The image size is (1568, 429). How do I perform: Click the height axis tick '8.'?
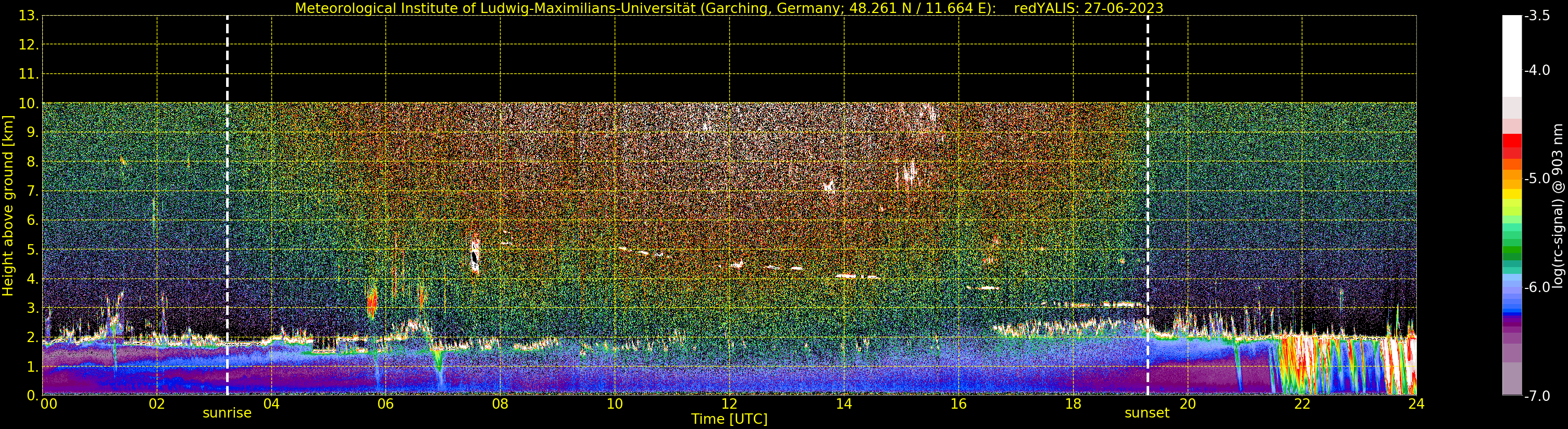pyautogui.click(x=33, y=162)
